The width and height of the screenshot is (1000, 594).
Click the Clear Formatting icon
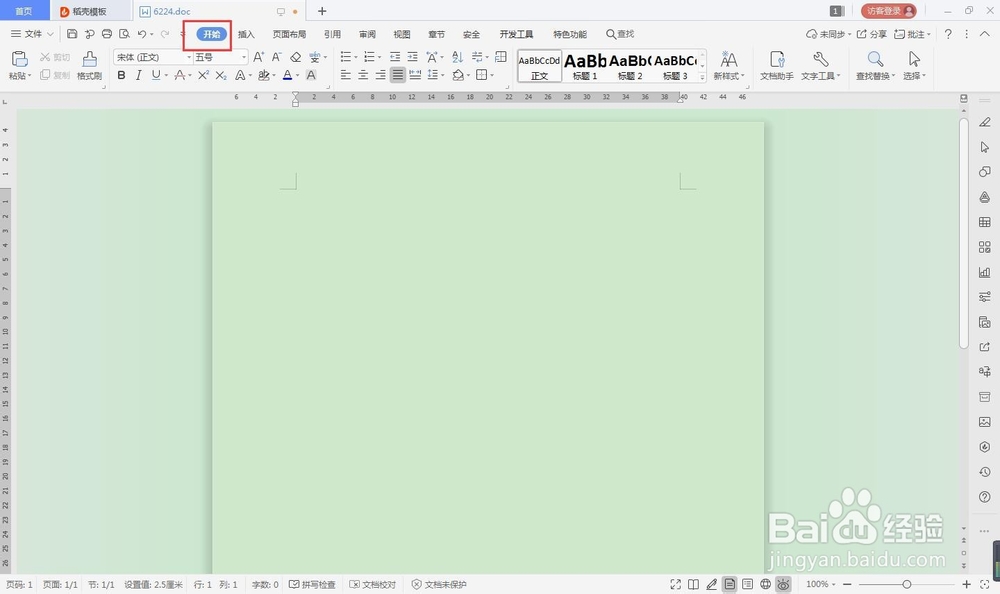point(296,57)
